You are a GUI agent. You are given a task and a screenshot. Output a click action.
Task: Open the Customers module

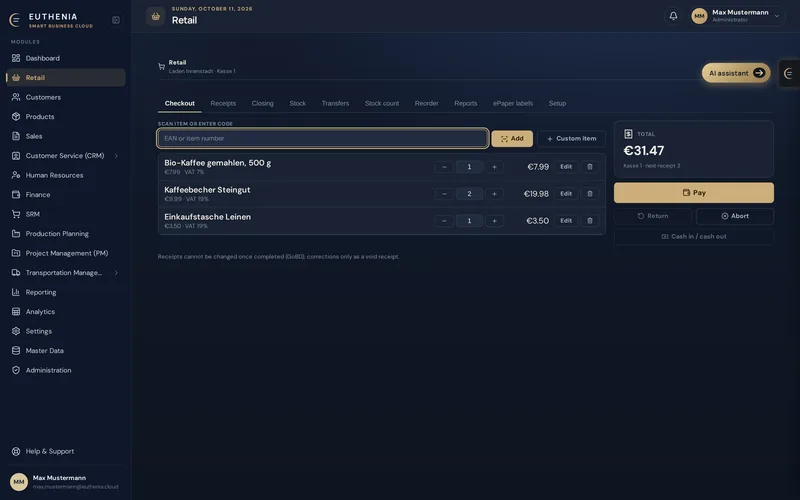pos(65,97)
